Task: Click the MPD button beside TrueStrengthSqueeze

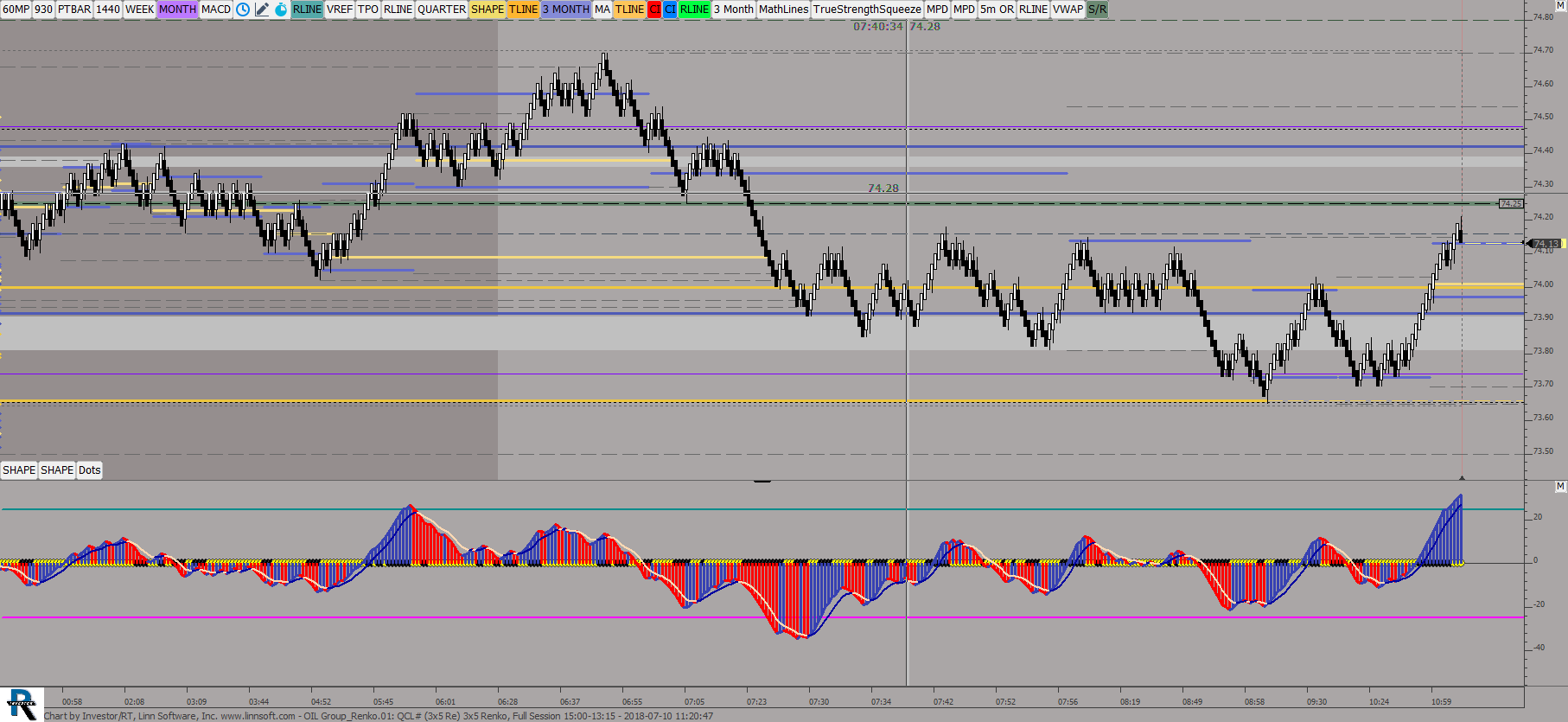Action: click(x=937, y=10)
